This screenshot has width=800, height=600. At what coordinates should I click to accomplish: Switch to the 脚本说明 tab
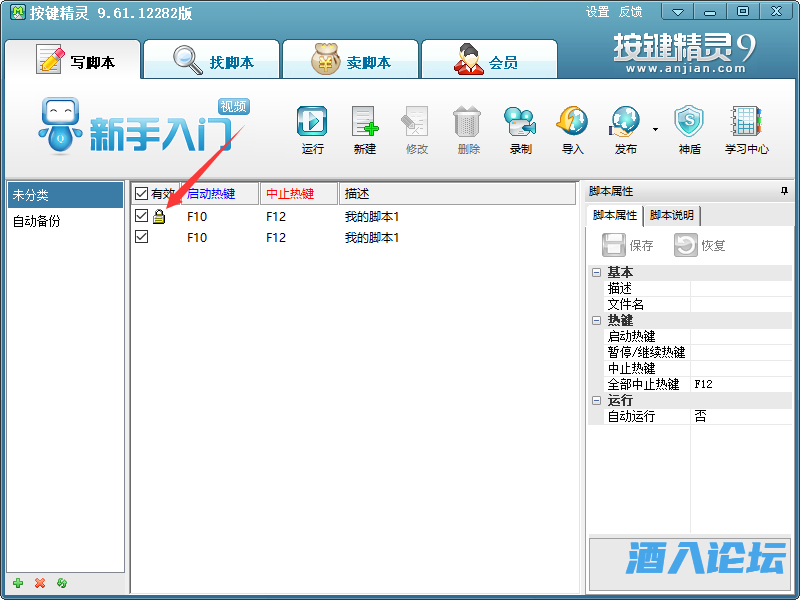(x=672, y=215)
